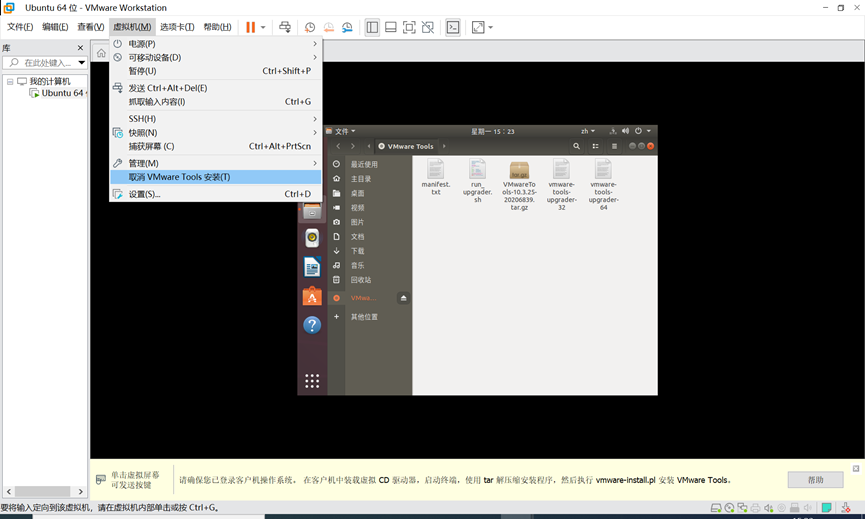
Task: Click the Unity mode toolbar icon
Action: [x=428, y=27]
